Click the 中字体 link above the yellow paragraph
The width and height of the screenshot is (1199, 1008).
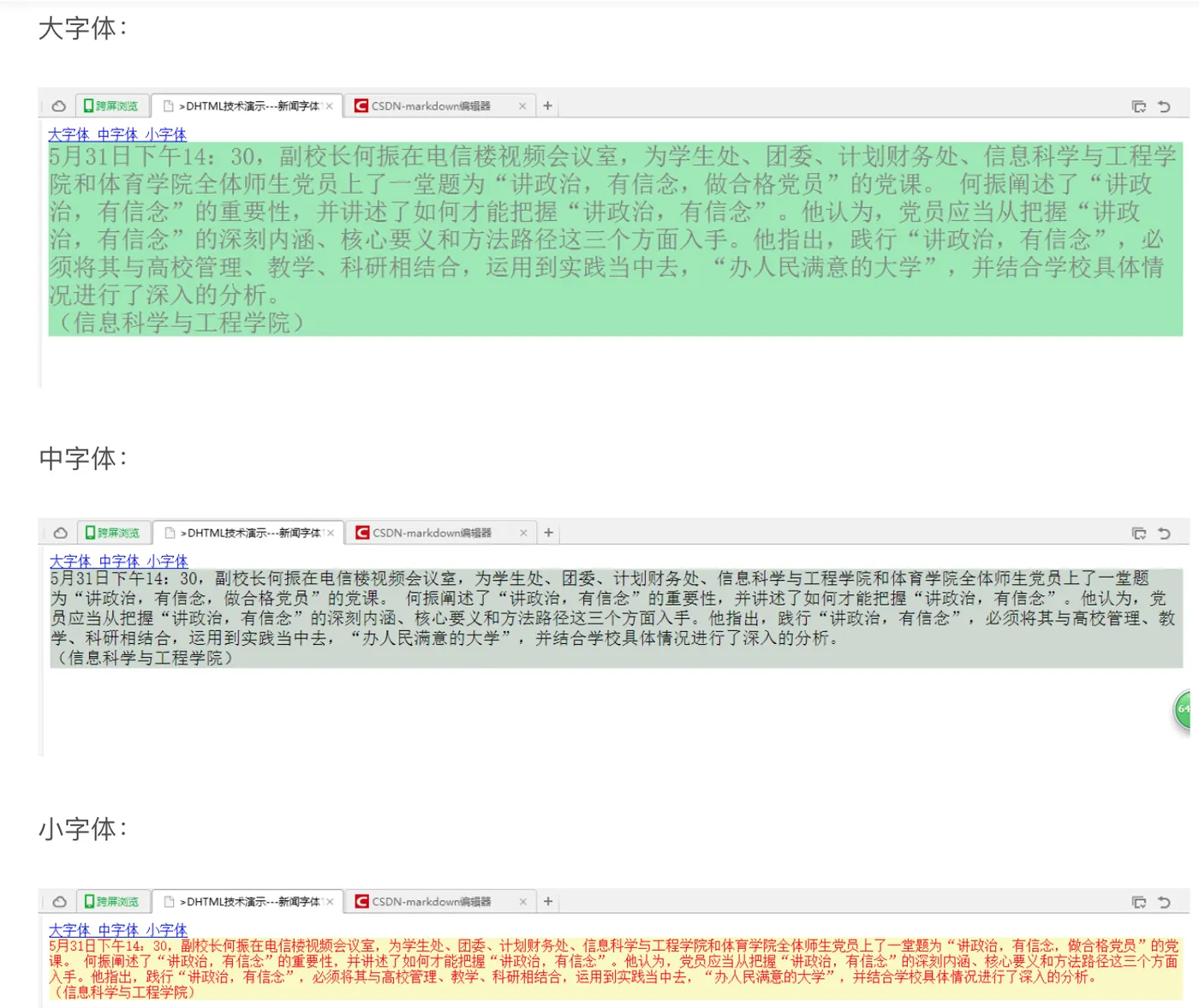click(x=118, y=930)
